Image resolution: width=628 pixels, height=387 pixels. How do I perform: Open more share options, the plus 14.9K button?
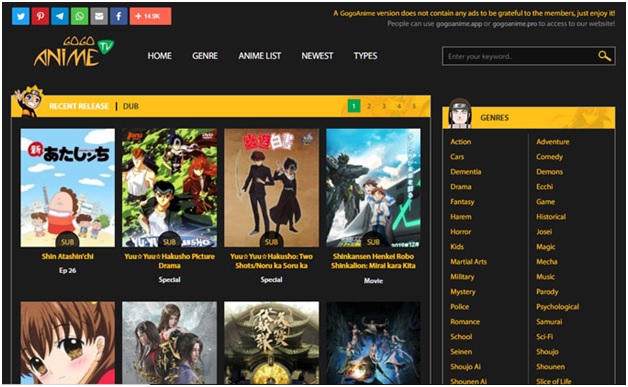[x=150, y=16]
